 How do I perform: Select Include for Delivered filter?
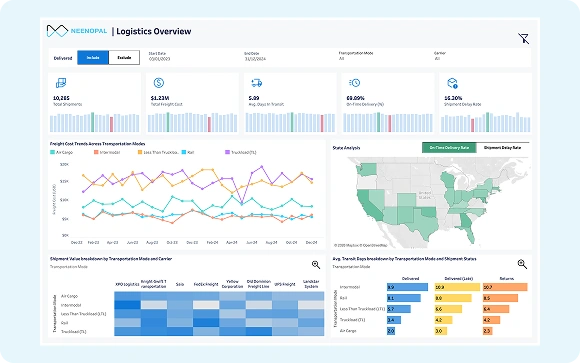[x=93, y=58]
